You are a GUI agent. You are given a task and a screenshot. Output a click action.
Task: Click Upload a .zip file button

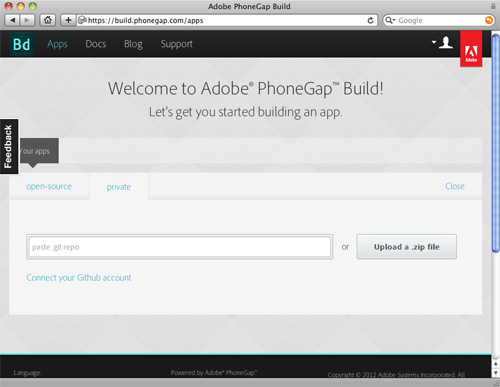[407, 247]
